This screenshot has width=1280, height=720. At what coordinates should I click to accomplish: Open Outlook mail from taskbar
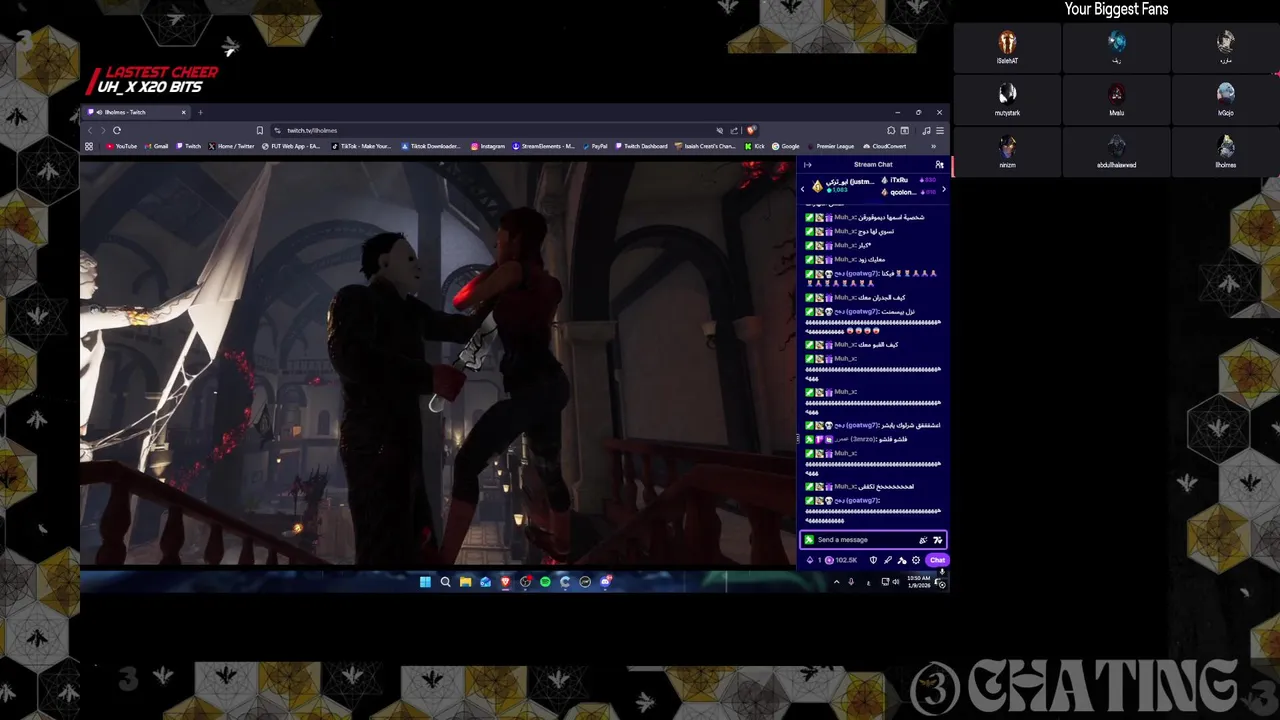[485, 582]
